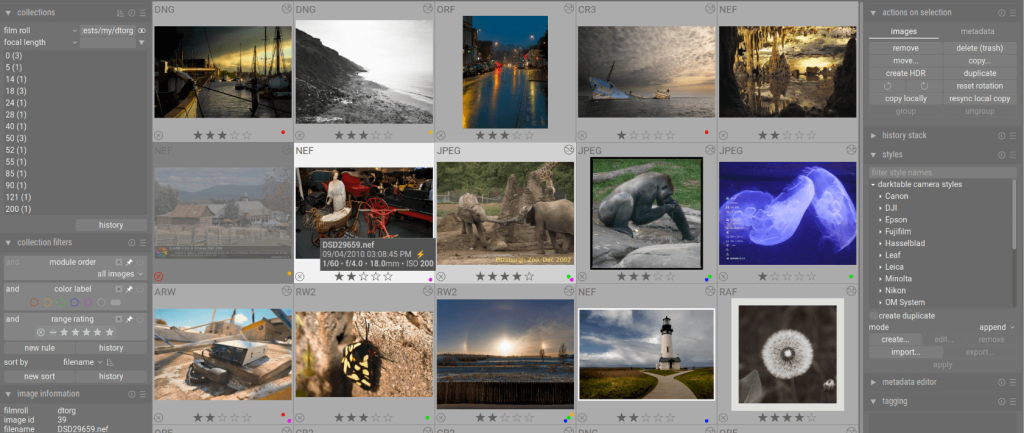Remove the color label filter rule

point(119,289)
